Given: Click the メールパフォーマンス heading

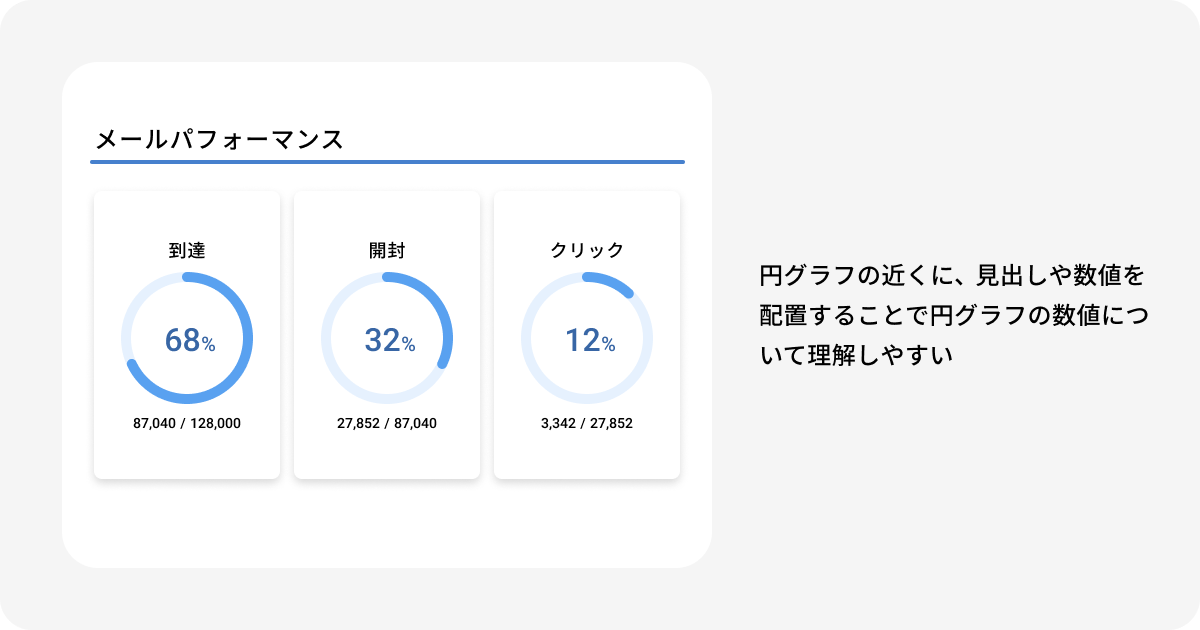Looking at the screenshot, I should 219,139.
